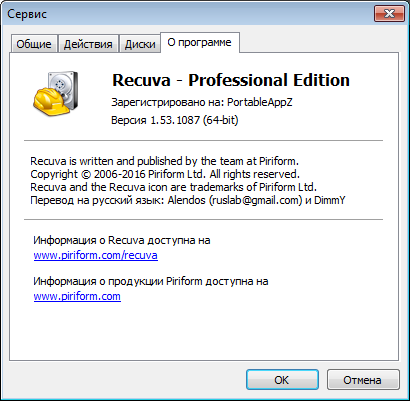Click the Версия 1.53.1087 (64-bit) text

pos(175,120)
